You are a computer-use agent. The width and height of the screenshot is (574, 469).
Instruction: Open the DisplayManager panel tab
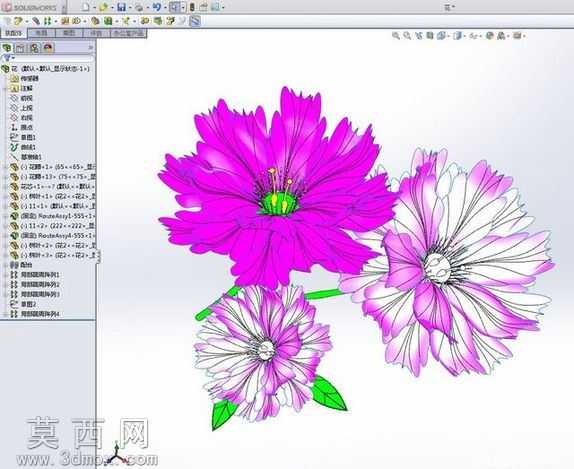[x=48, y=48]
